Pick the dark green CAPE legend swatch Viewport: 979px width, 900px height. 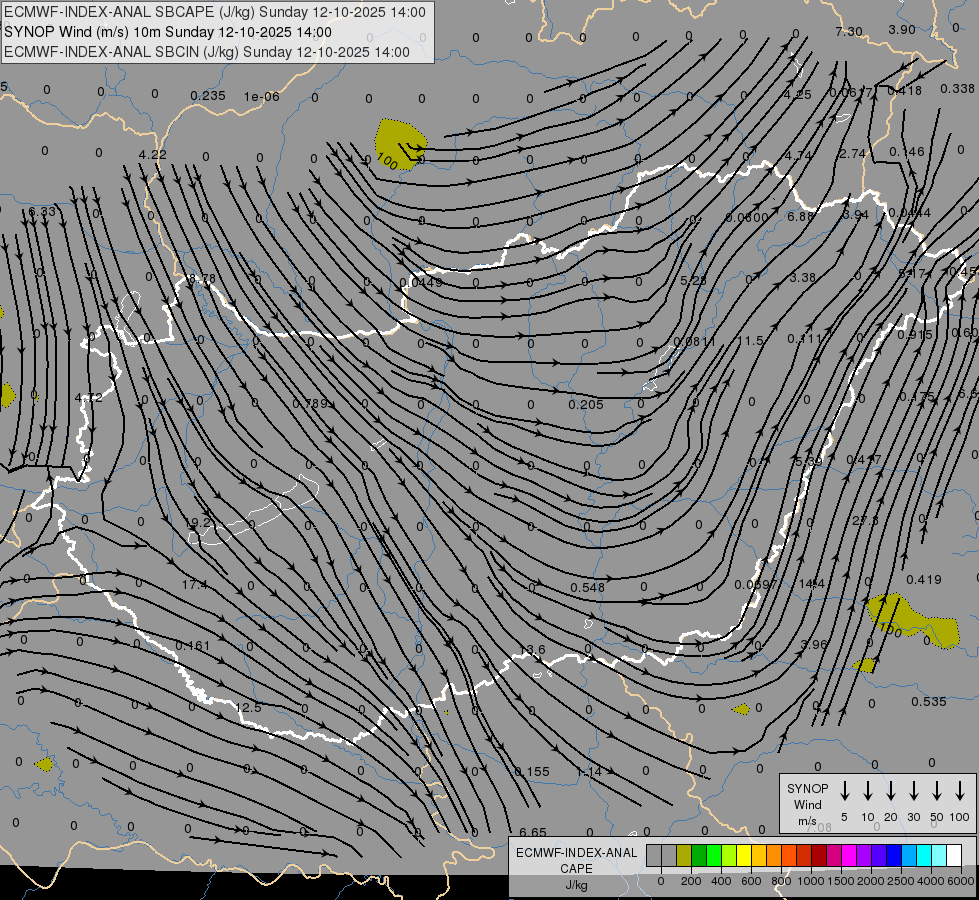[x=699, y=855]
